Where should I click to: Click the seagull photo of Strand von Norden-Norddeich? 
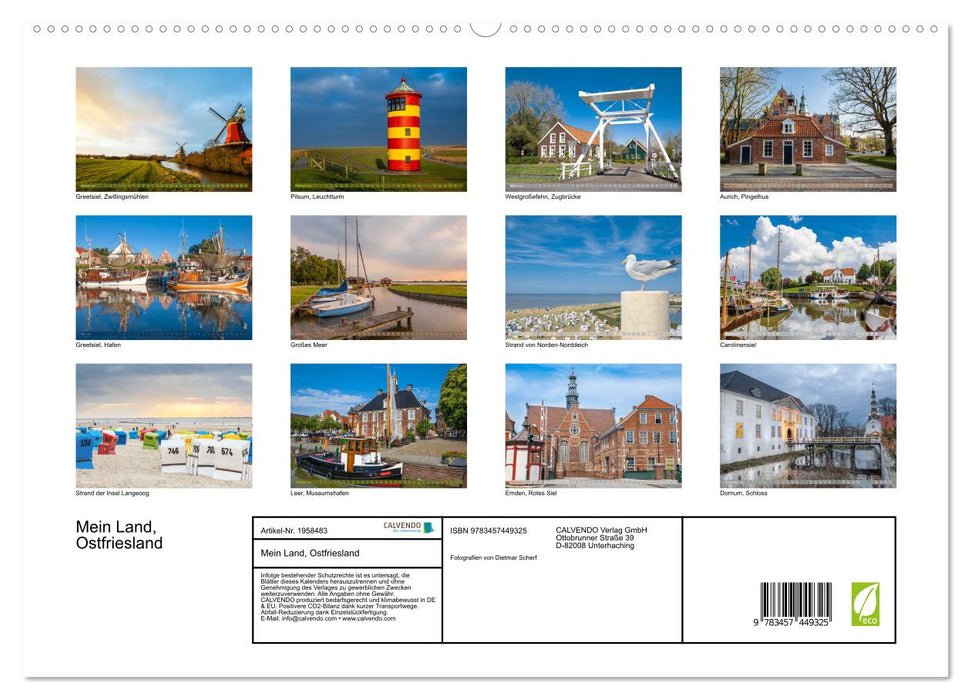point(592,277)
